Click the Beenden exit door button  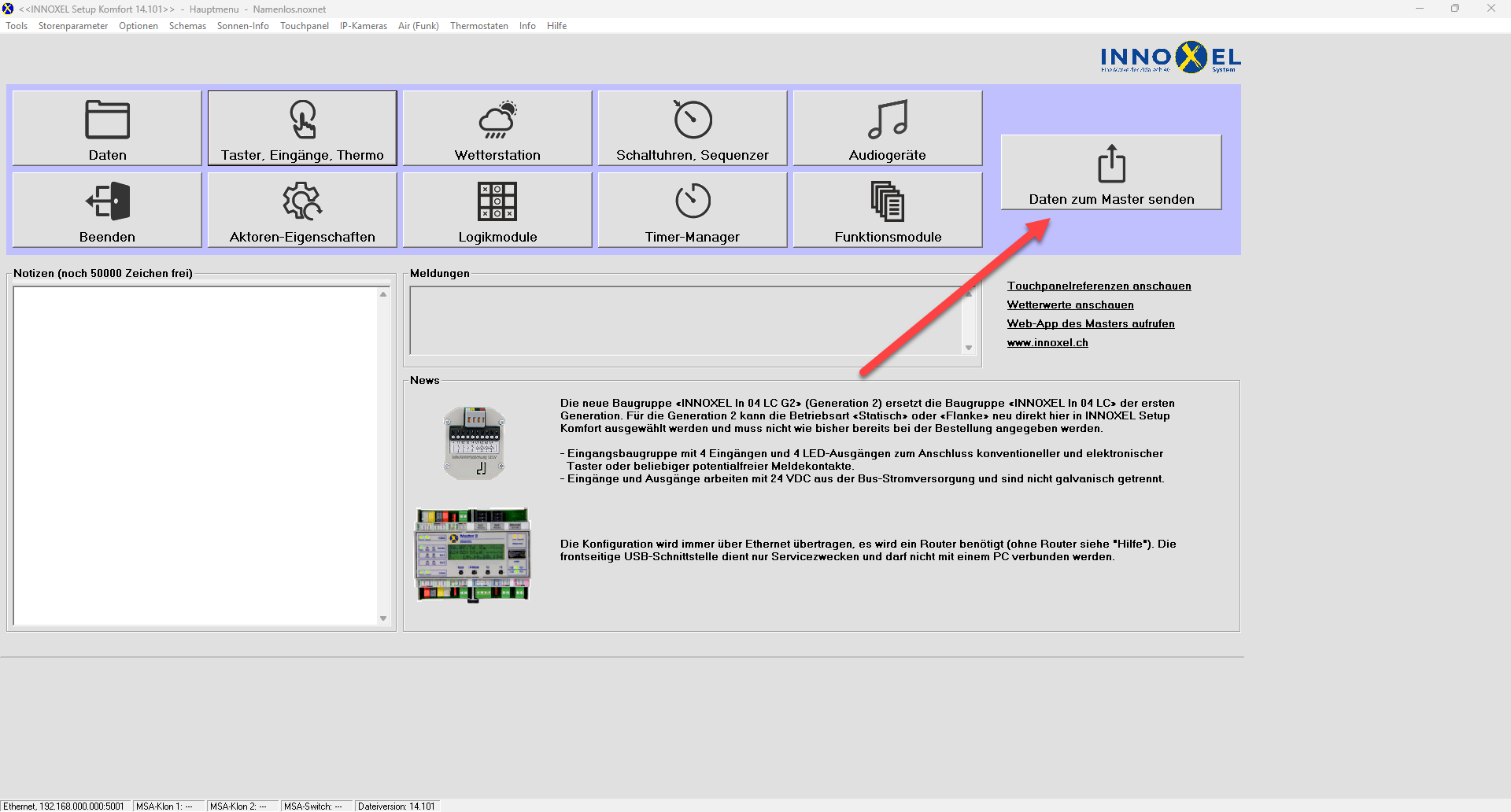107,210
